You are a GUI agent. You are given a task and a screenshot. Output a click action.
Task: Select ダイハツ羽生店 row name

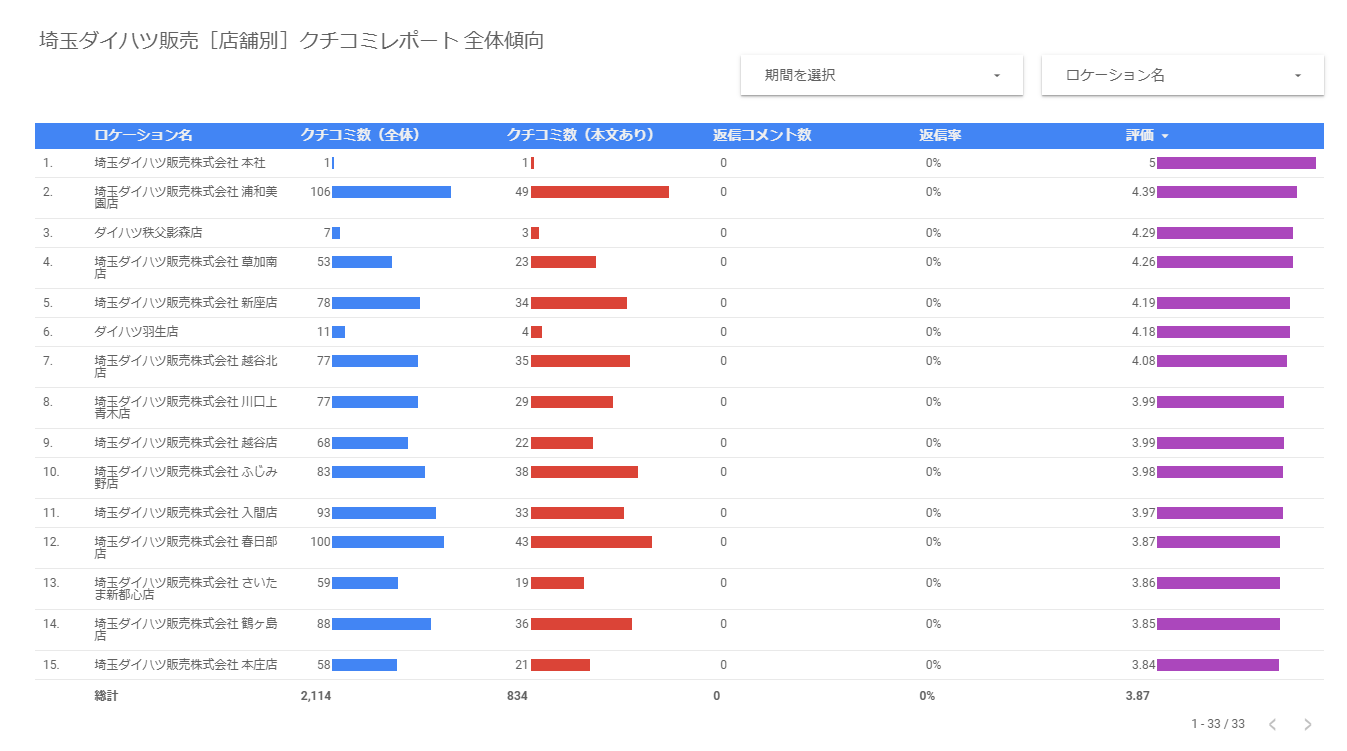click(136, 331)
